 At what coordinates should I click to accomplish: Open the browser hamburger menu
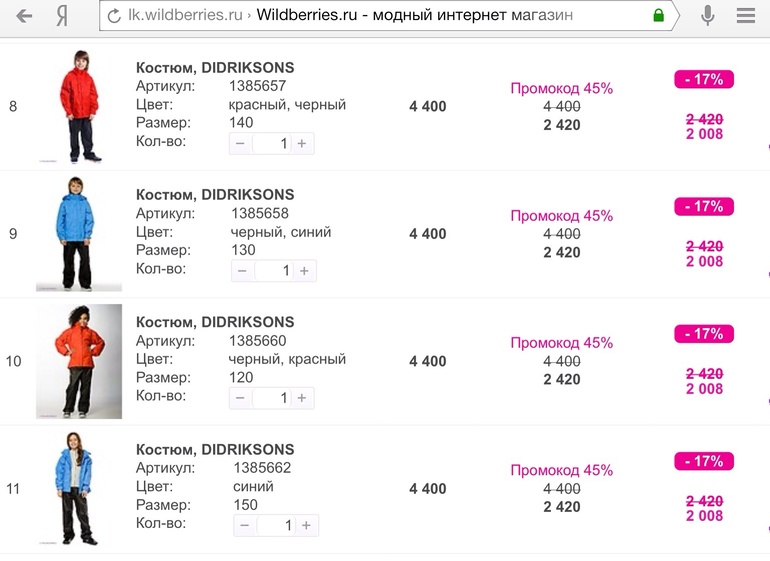coord(745,16)
